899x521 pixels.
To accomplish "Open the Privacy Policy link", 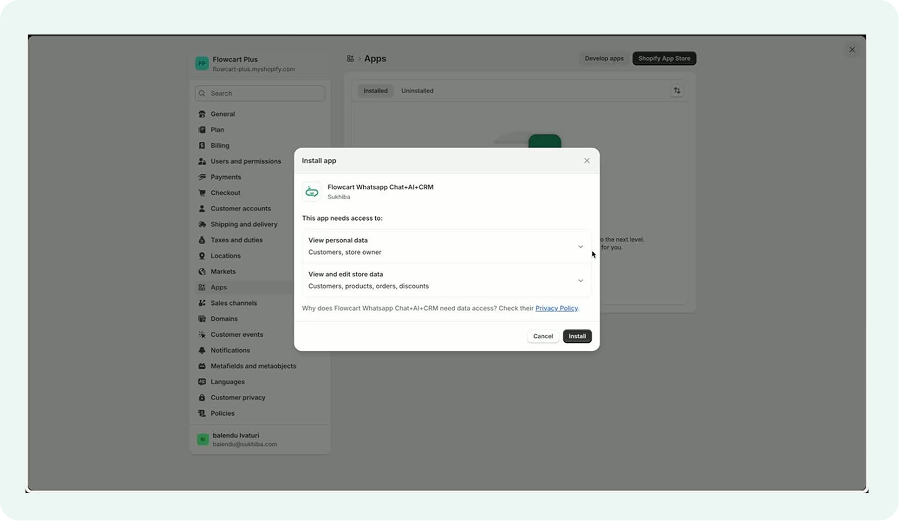I will click(x=556, y=308).
